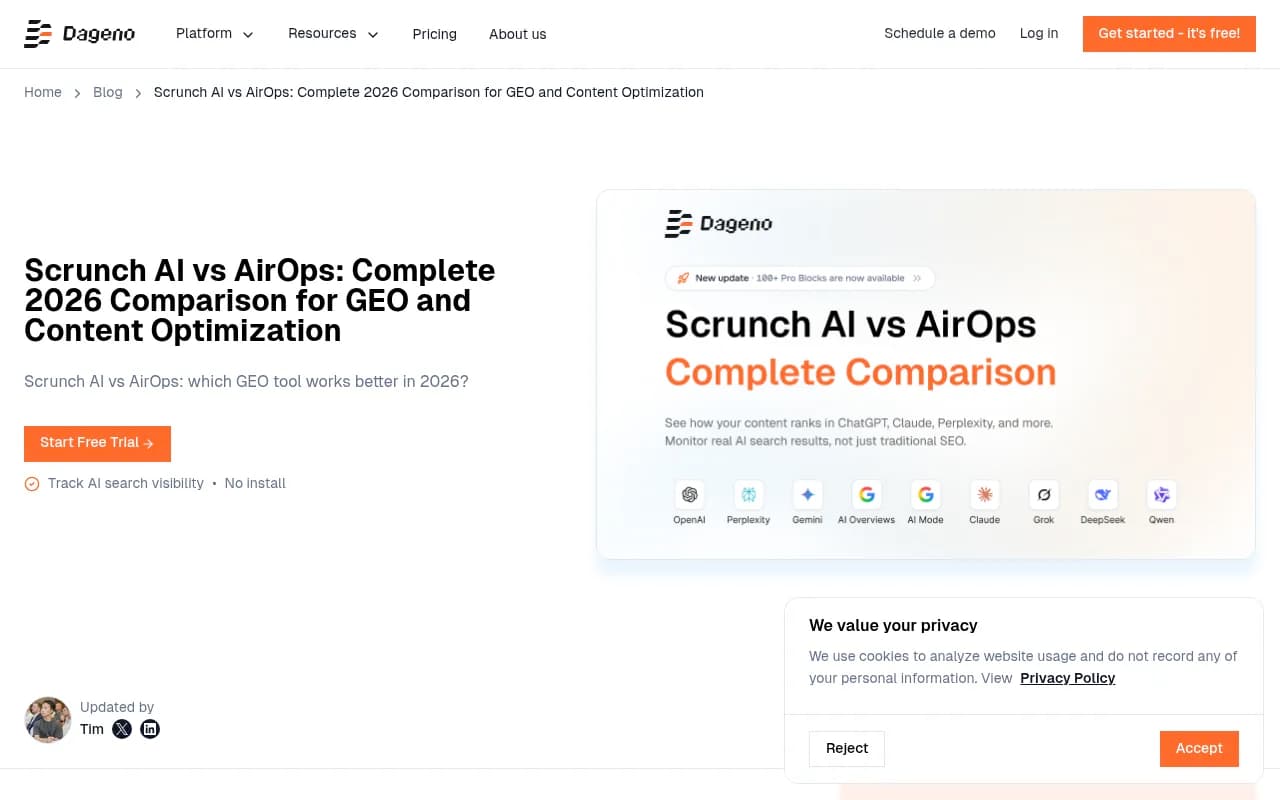Click the New update banner pill
The image size is (1280, 800).
[800, 278]
